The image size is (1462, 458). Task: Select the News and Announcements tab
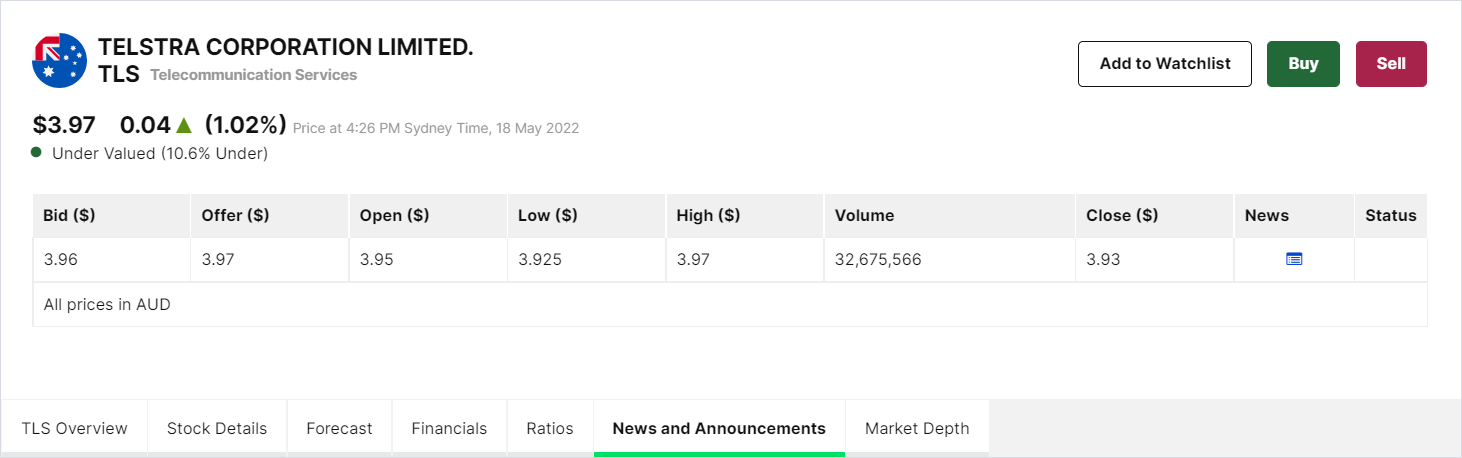point(719,428)
